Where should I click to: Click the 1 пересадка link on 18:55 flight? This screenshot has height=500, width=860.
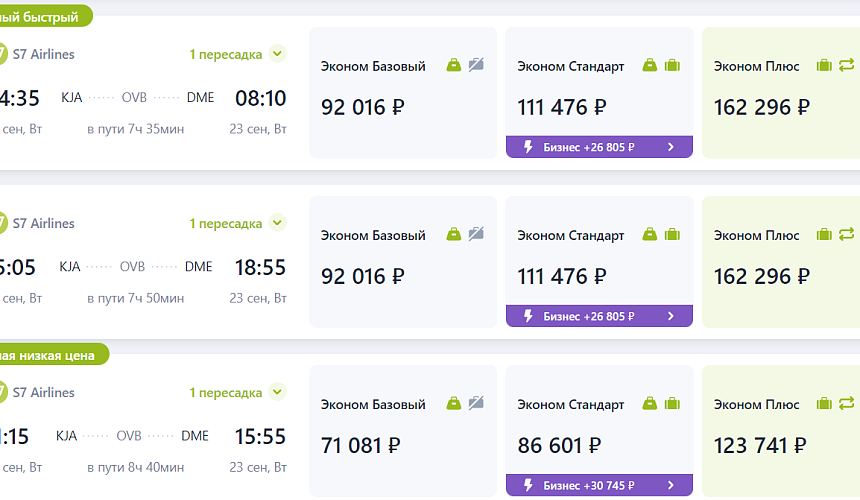tap(226, 224)
